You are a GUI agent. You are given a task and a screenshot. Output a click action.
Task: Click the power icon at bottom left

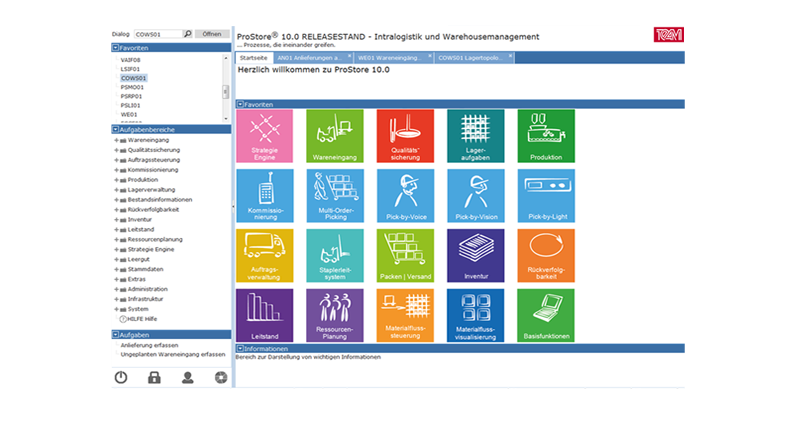[121, 378]
